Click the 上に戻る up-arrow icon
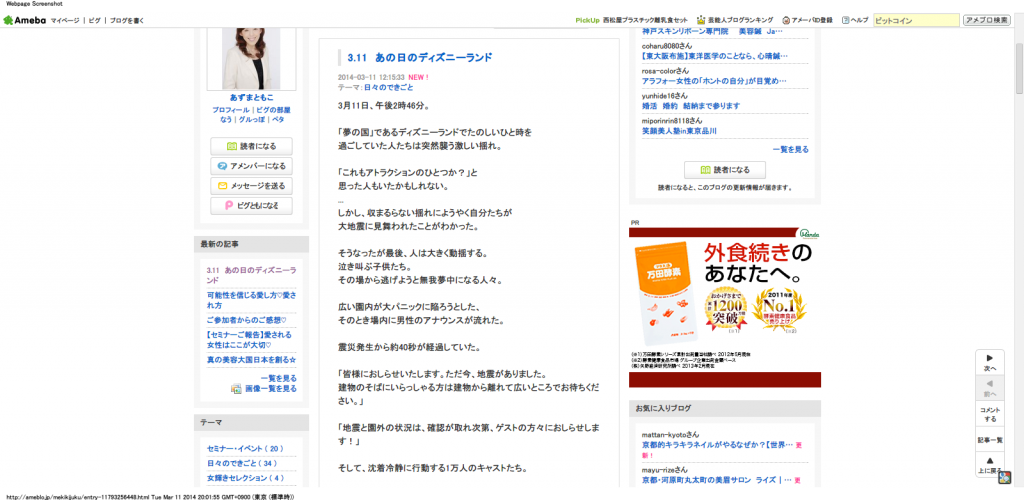 click(990, 465)
